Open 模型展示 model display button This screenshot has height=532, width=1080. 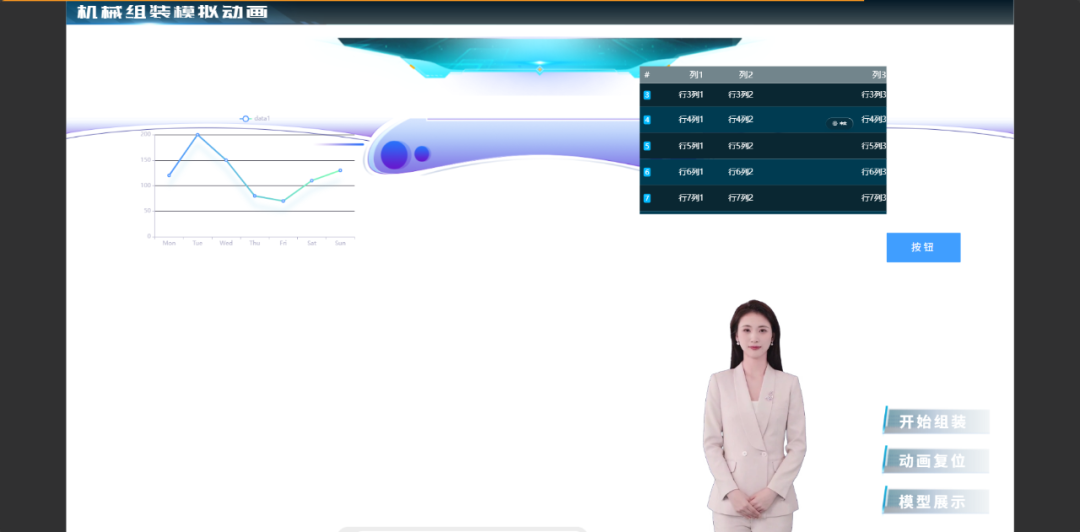[936, 502]
